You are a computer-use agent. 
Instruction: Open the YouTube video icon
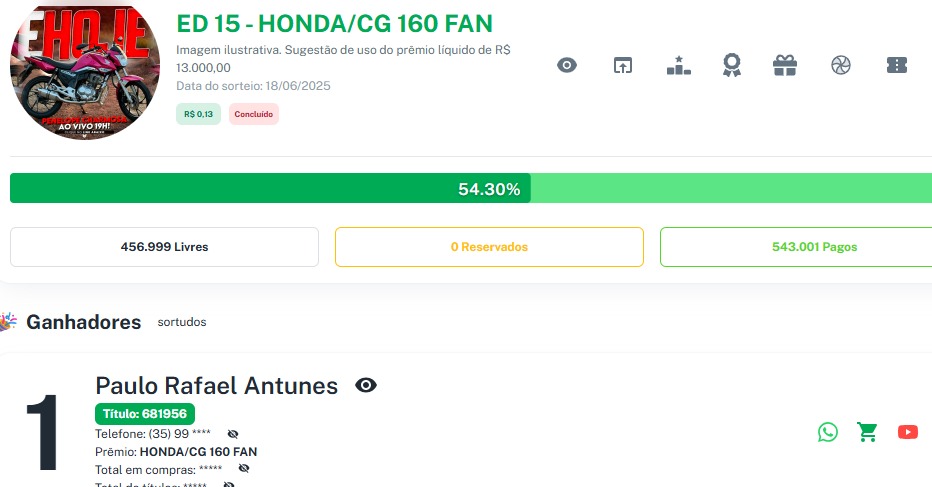[907, 432]
